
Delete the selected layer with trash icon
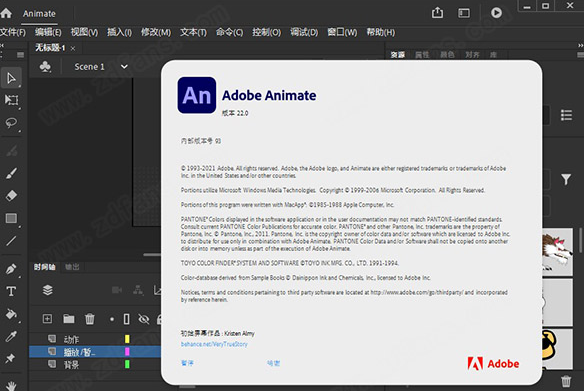point(90,319)
